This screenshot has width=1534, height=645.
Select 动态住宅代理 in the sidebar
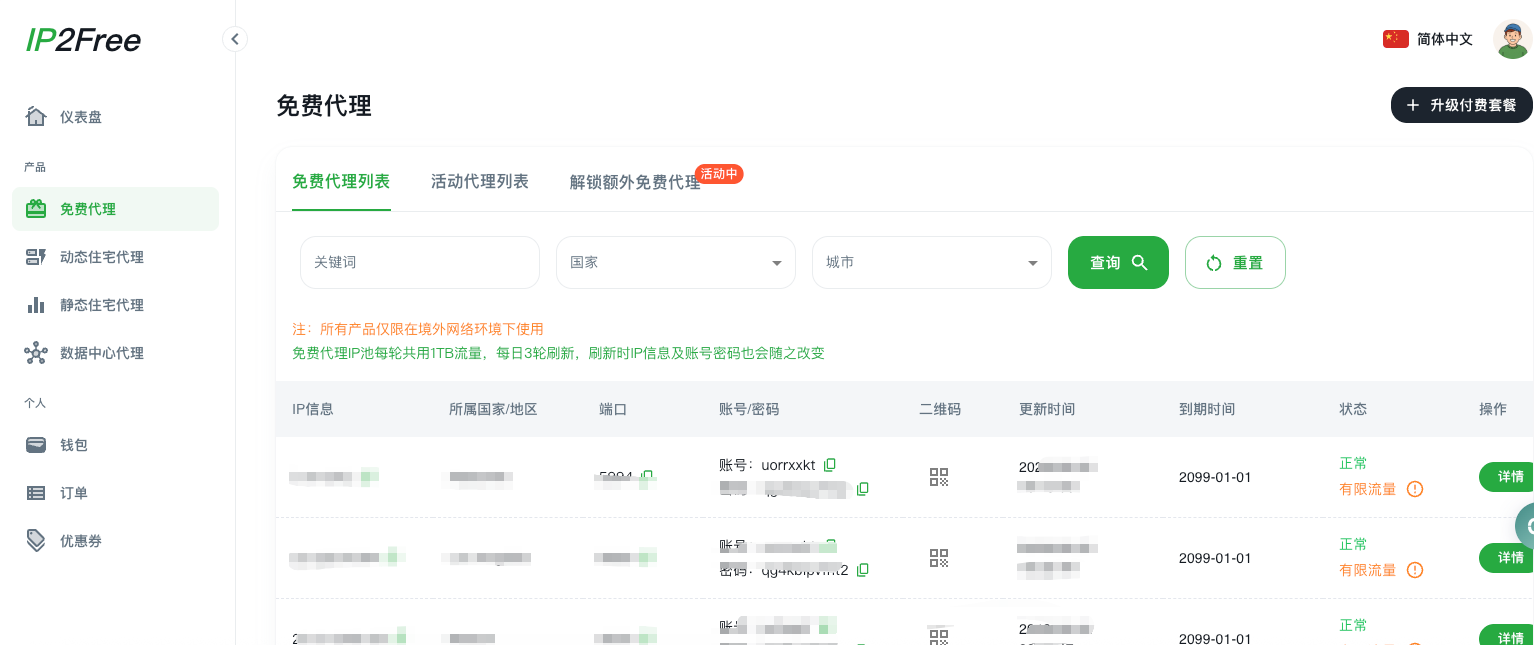(x=101, y=257)
